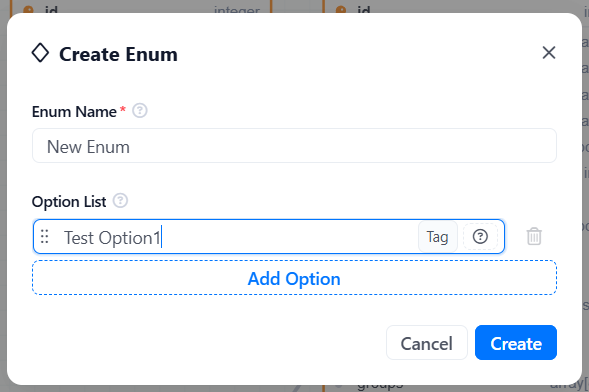
Task: Click the diamond enum icon beside the title
Action: tap(40, 53)
